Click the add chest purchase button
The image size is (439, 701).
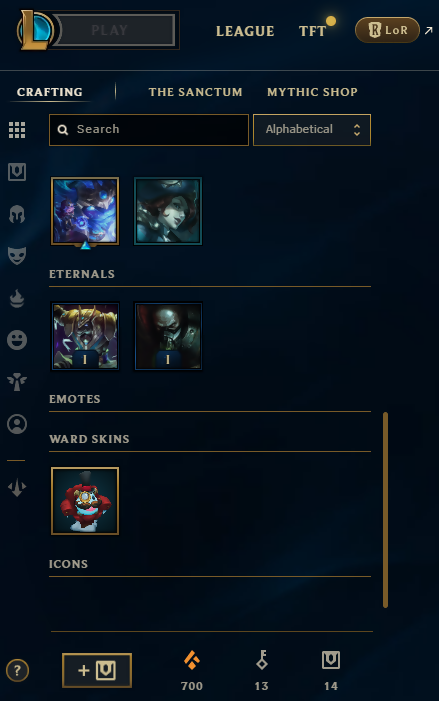(x=97, y=670)
